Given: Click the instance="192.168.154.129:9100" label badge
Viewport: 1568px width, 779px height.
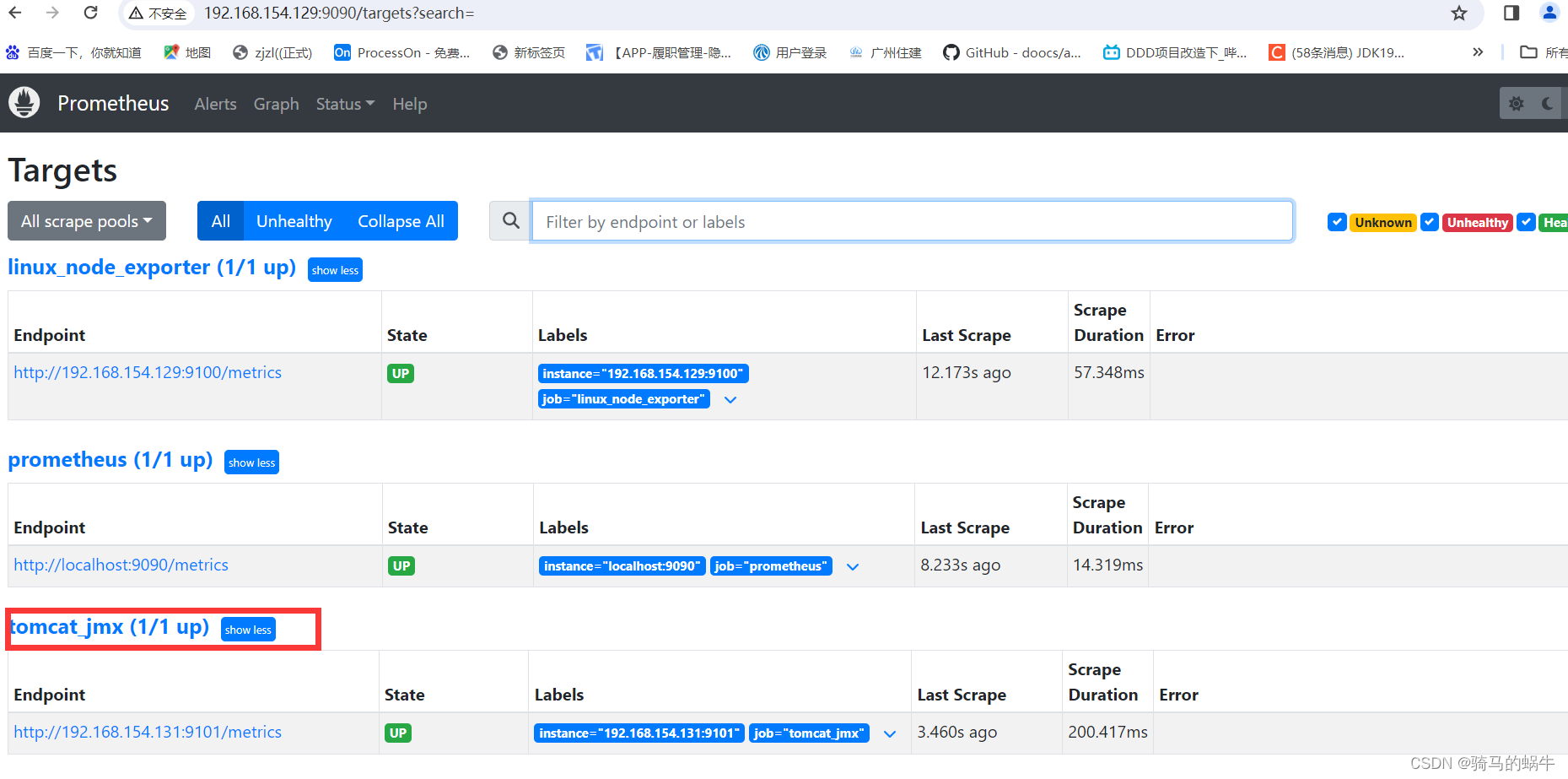Looking at the screenshot, I should coord(643,374).
